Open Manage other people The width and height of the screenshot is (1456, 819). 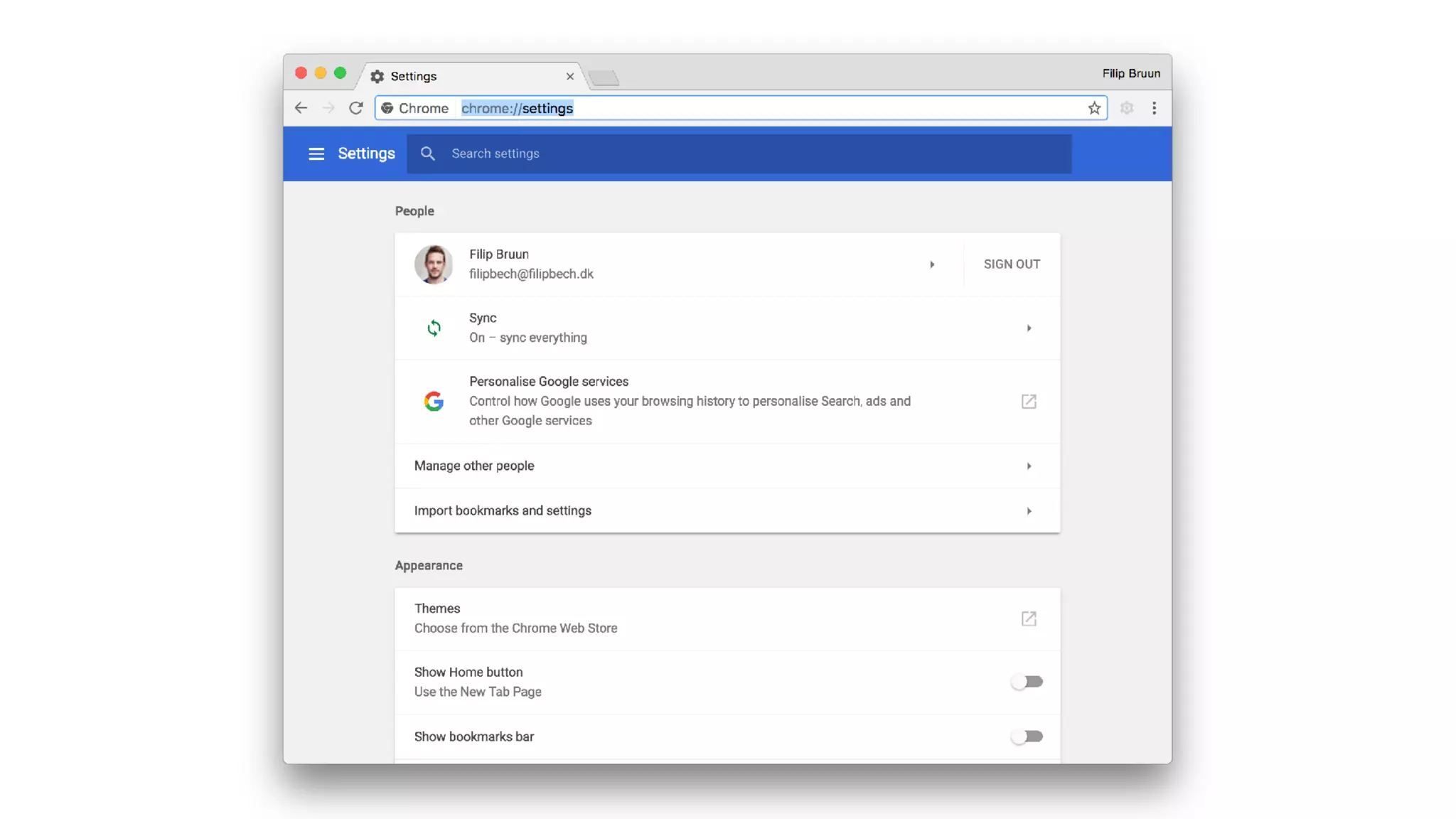(727, 466)
